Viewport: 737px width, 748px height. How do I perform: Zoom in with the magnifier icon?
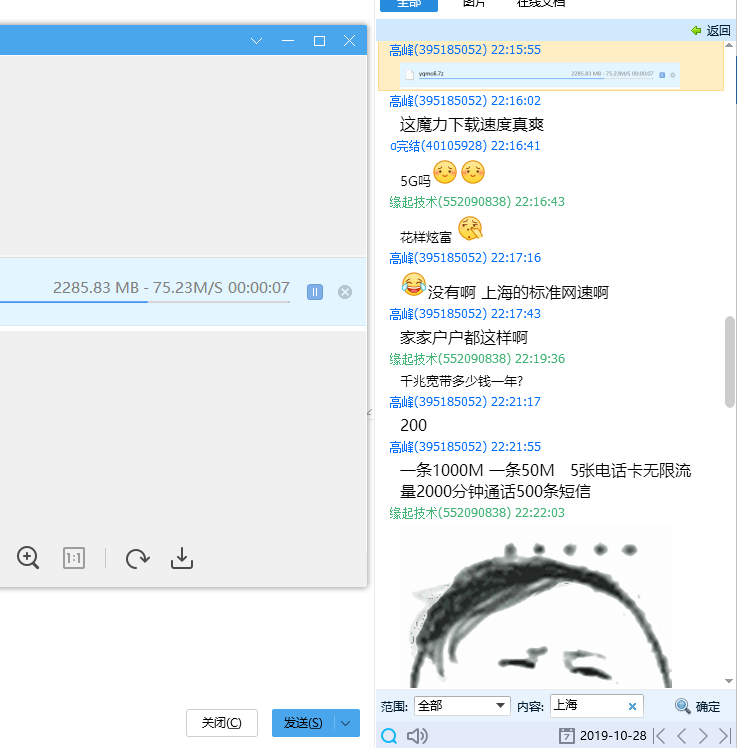click(28, 558)
